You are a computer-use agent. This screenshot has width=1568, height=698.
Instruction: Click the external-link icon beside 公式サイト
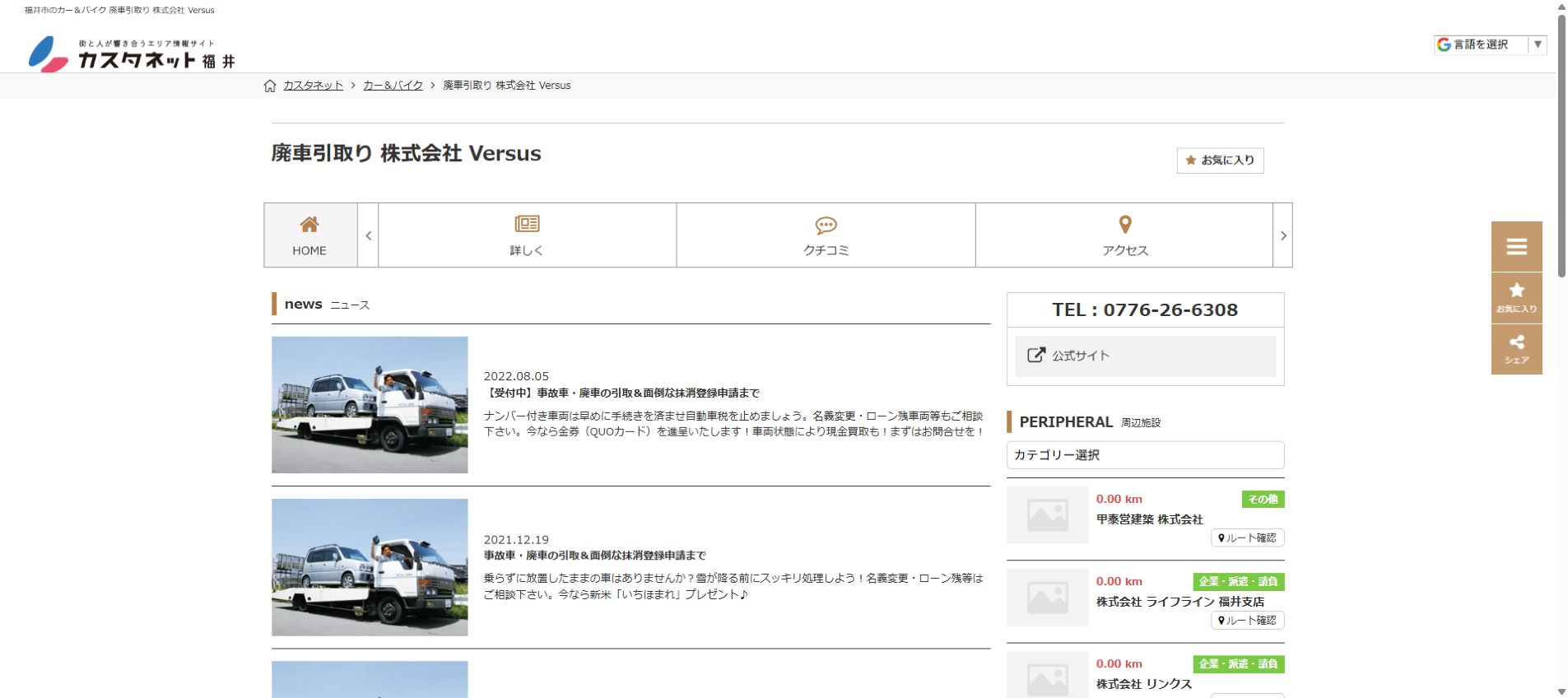pos(1035,355)
